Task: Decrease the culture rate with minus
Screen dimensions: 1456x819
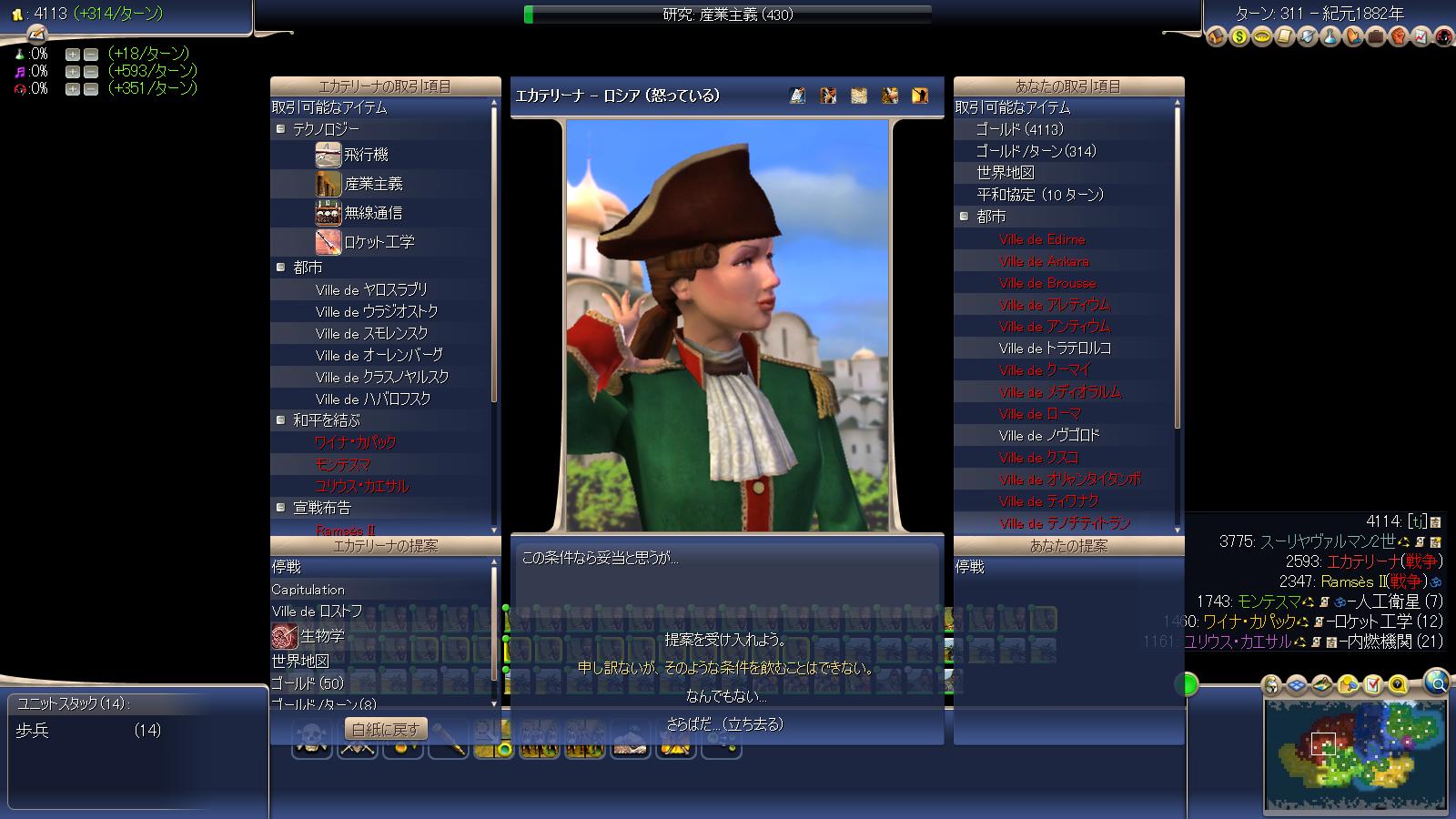Action: [90, 72]
